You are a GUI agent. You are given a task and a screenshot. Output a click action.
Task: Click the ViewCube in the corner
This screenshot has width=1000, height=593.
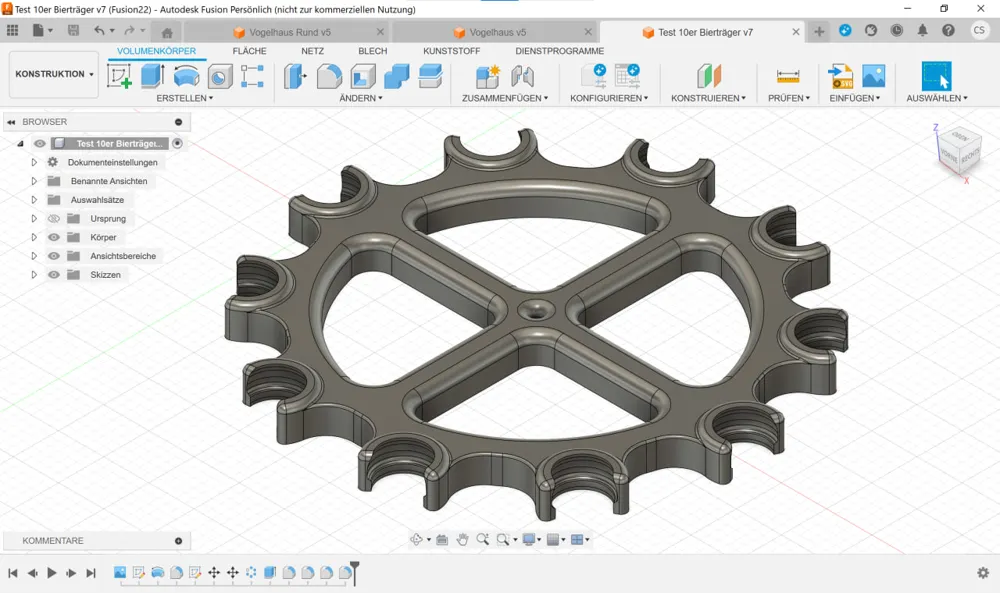click(x=960, y=152)
